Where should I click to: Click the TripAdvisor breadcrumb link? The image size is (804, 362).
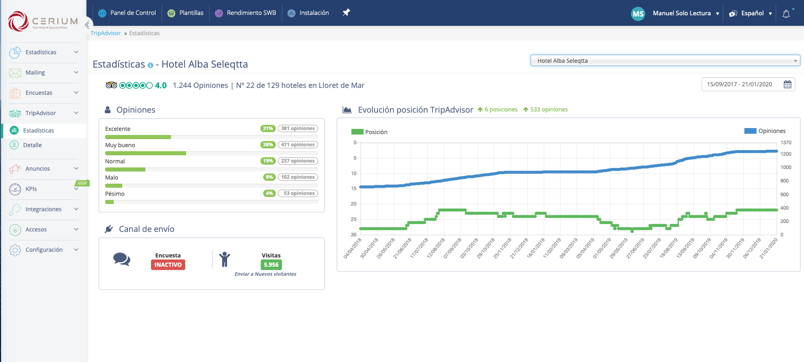[x=106, y=33]
